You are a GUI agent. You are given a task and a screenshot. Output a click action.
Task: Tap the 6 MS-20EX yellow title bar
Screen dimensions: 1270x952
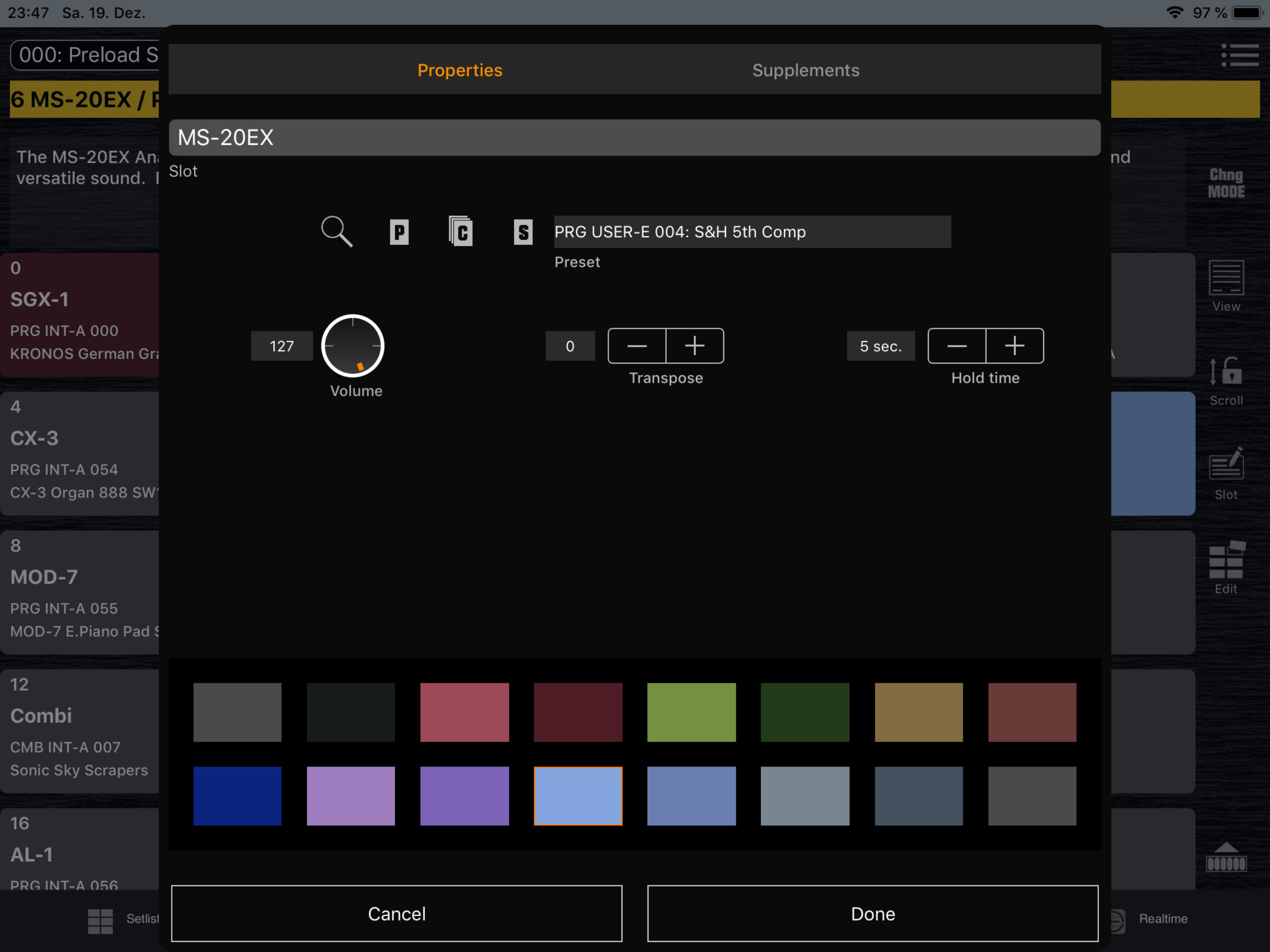85,99
